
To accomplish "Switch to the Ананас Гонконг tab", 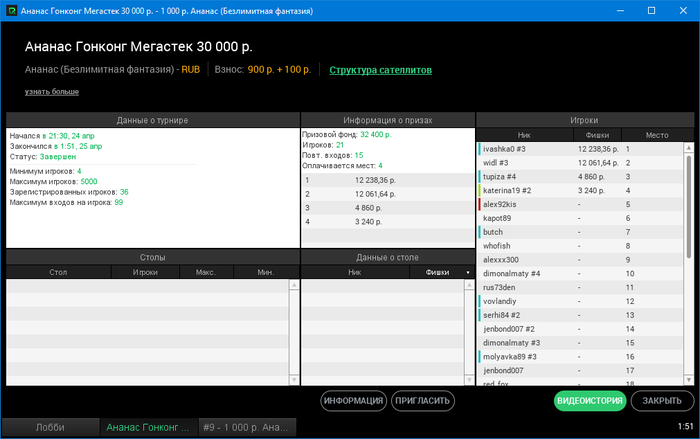I will tap(149, 427).
